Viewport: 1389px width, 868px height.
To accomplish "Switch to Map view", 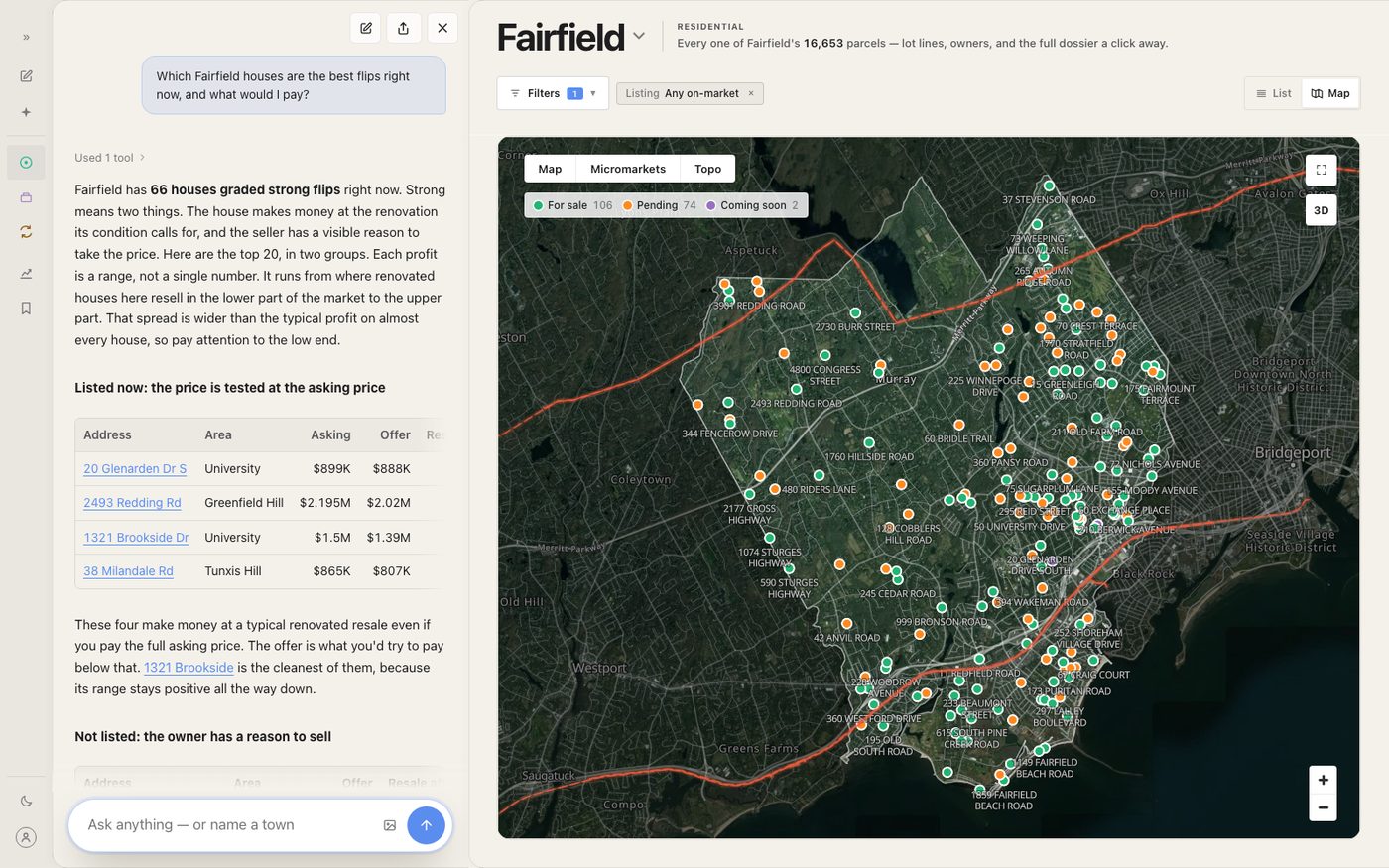I will click(1329, 93).
